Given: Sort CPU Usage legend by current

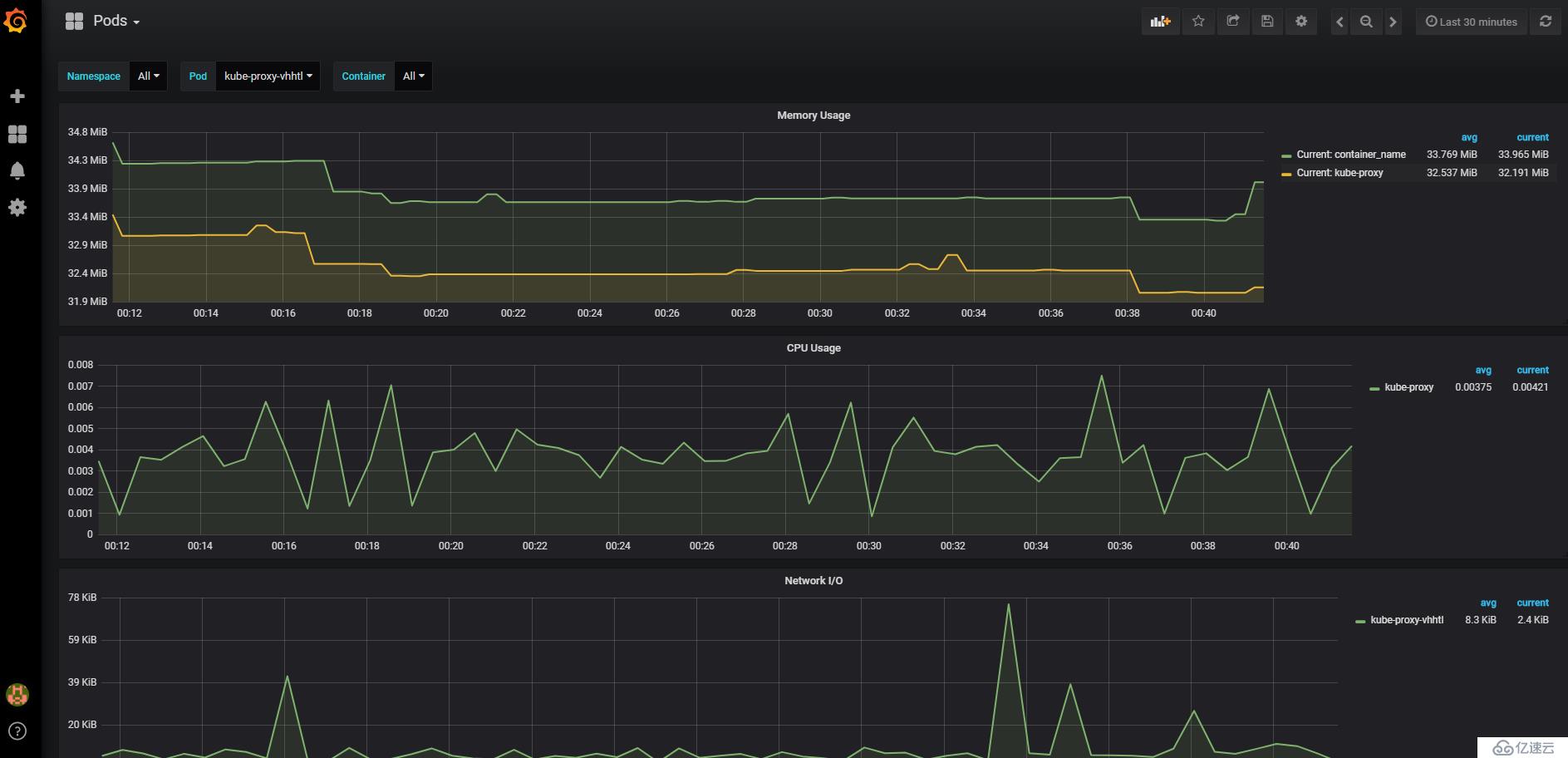Looking at the screenshot, I should click(x=1532, y=370).
